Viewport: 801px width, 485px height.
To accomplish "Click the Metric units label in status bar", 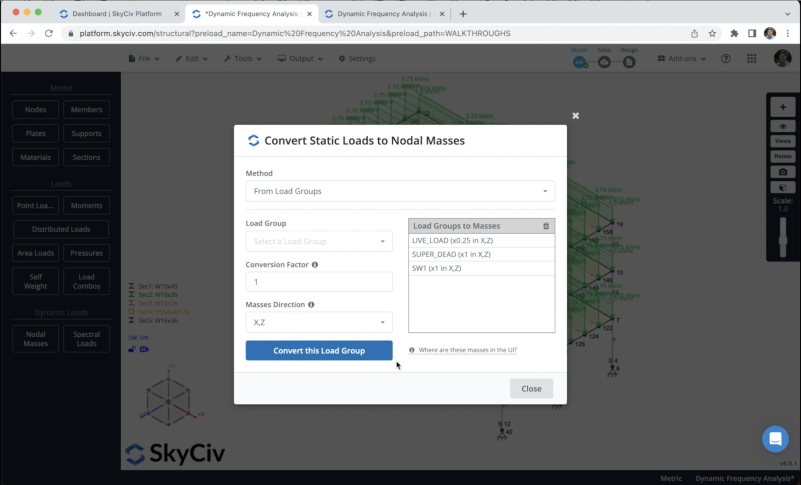I will tap(671, 479).
